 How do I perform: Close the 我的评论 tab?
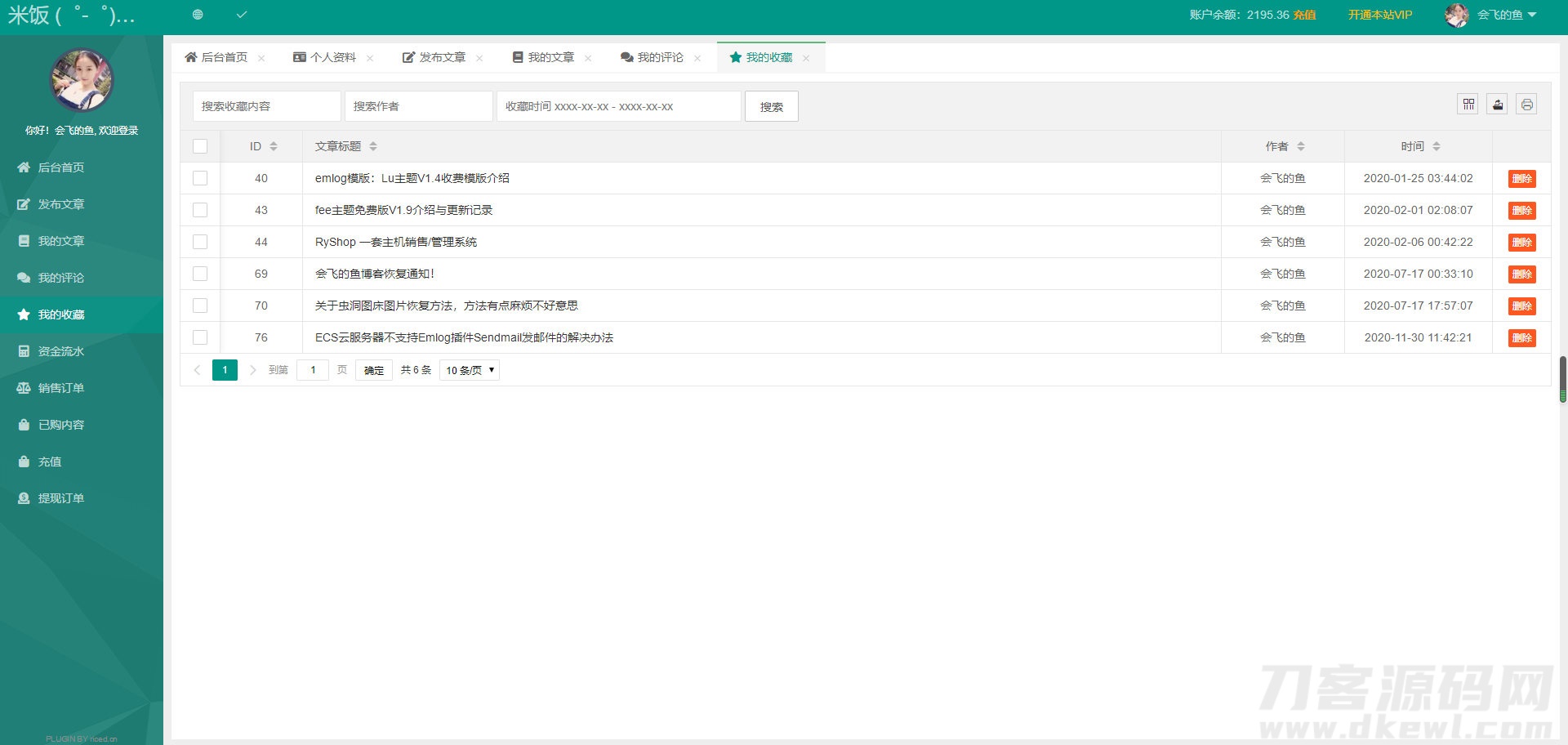click(697, 58)
